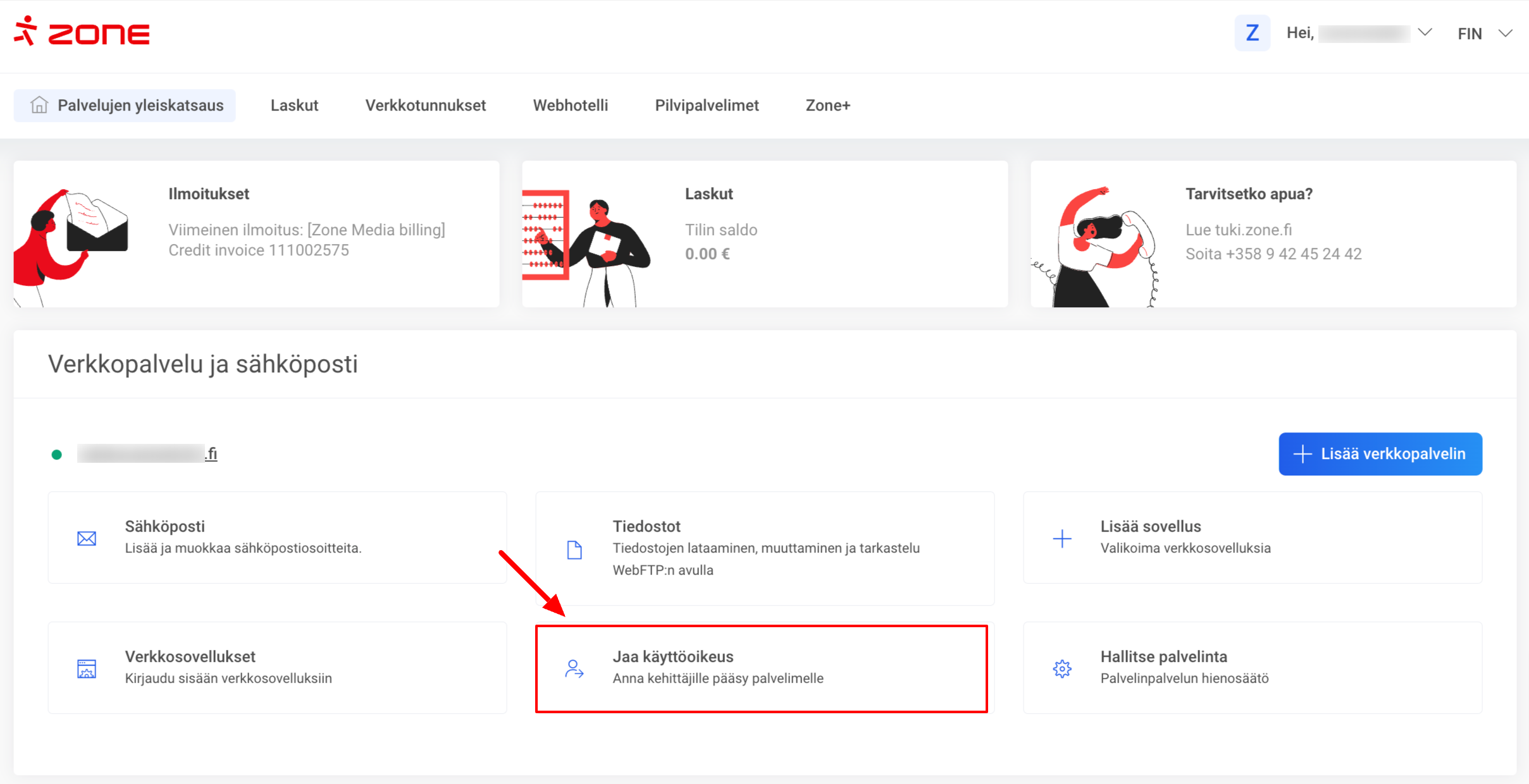Expand the user account dropdown chevron
1529x784 pixels.
(x=1425, y=33)
